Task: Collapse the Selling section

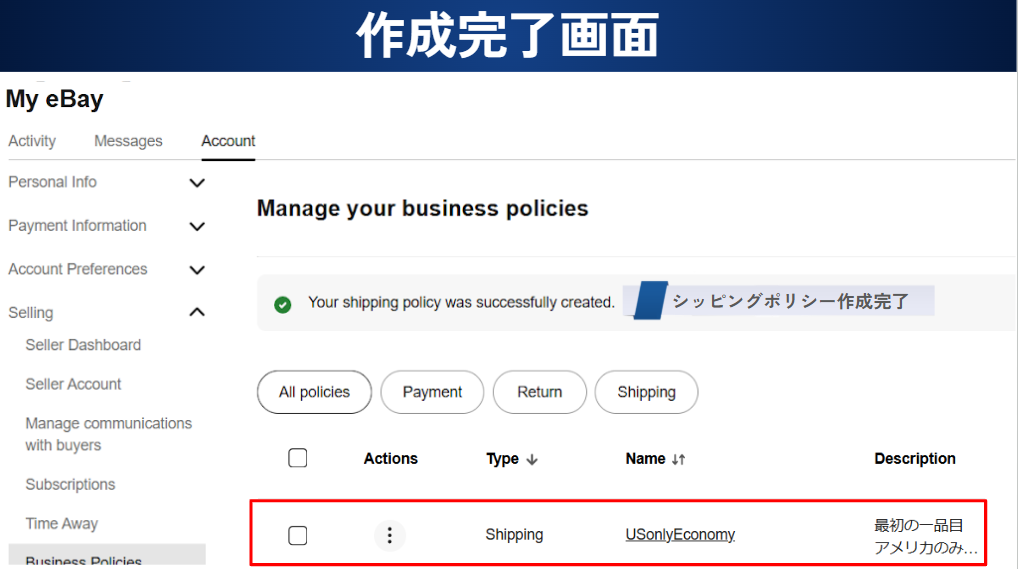Action: [197, 313]
